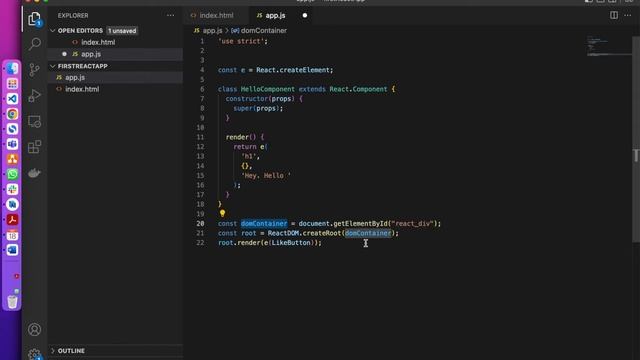Collapse the Open Editors section
Image resolution: width=640 pixels, height=360 pixels.
[53, 31]
